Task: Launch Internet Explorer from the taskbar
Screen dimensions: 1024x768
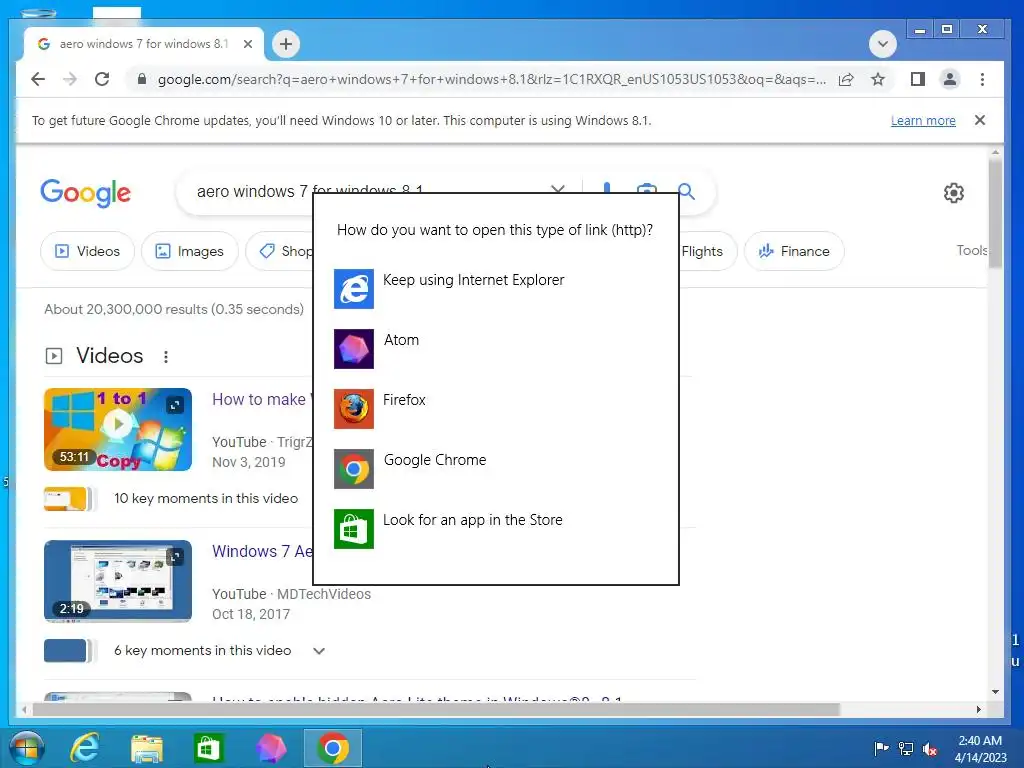Action: tap(85, 748)
